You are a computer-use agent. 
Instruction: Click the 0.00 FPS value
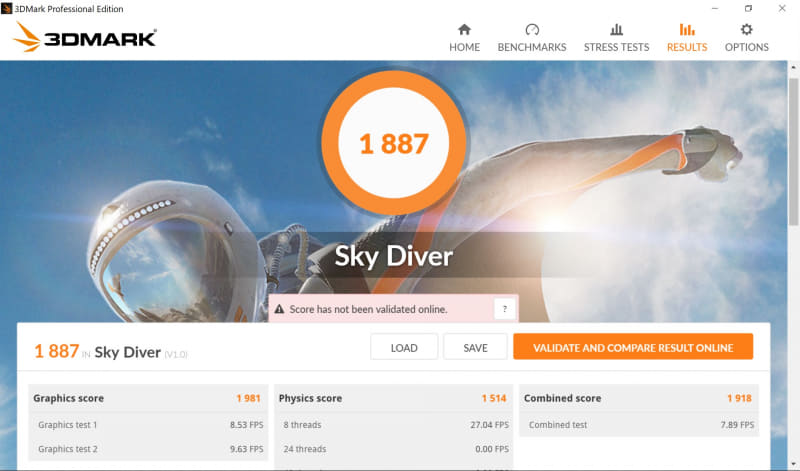[492, 449]
